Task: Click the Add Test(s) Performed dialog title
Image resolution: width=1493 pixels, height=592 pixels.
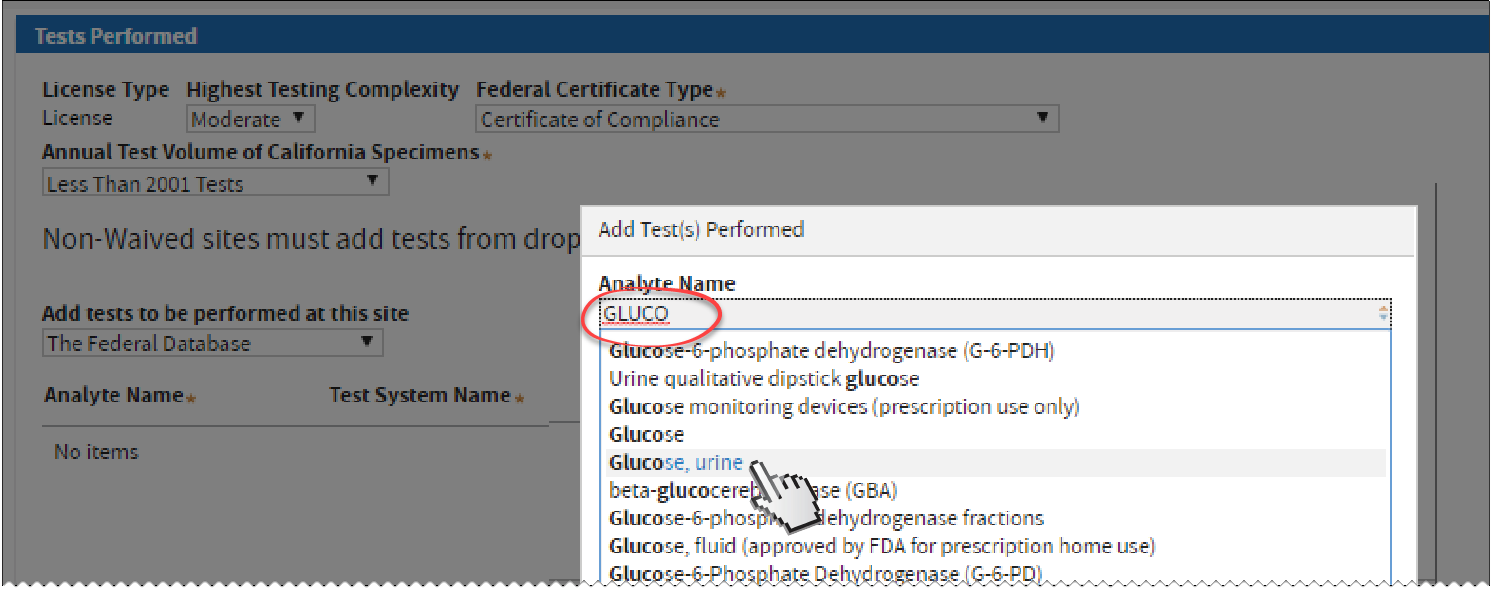Action: [x=701, y=229]
